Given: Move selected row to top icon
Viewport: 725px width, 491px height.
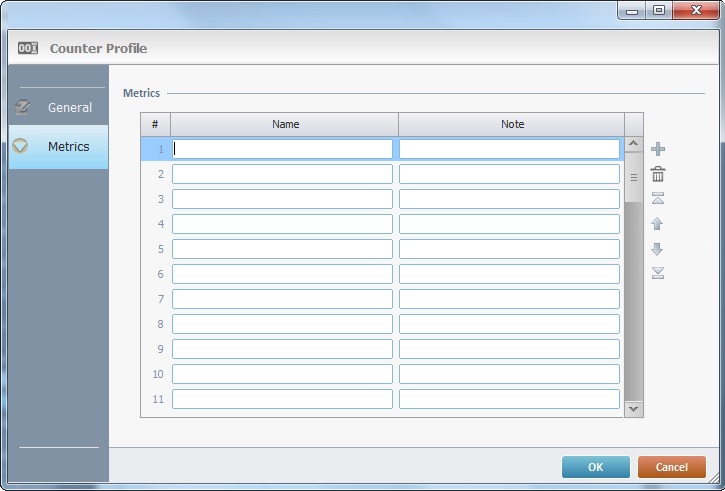Looking at the screenshot, I should pyautogui.click(x=657, y=199).
